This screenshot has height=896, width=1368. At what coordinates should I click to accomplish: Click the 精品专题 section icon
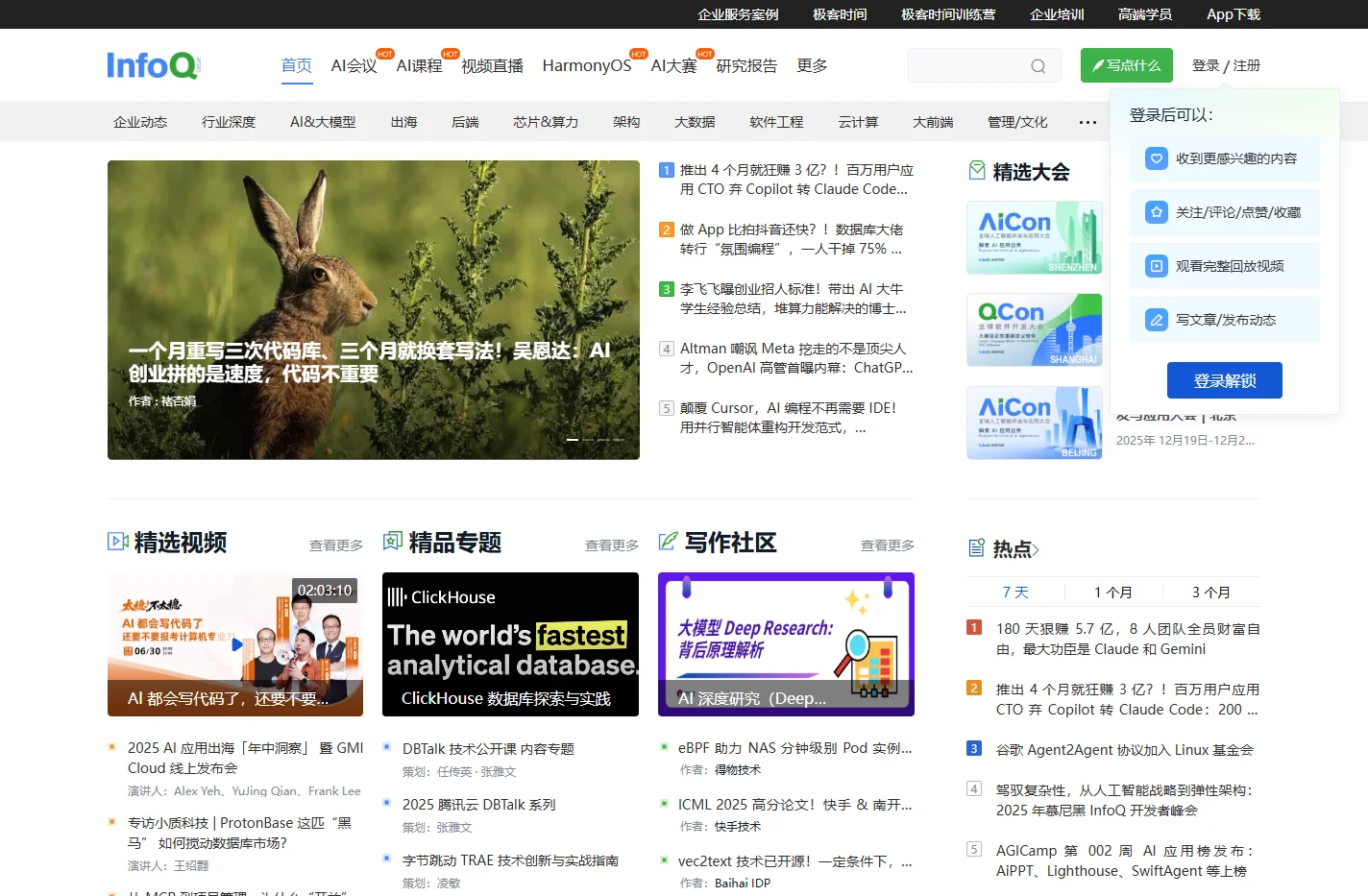392,542
